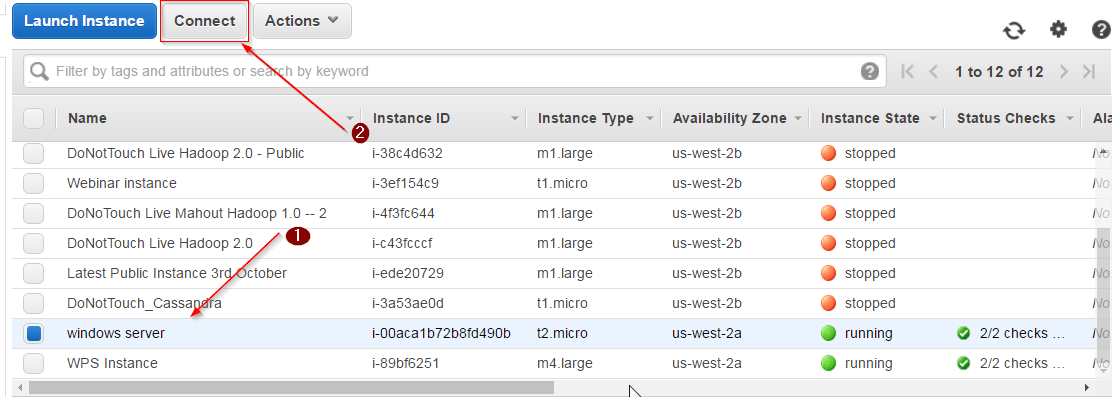Viewport: 1117px width, 397px height.
Task: Check the WPS Instance row checkbox
Action: tap(33, 363)
